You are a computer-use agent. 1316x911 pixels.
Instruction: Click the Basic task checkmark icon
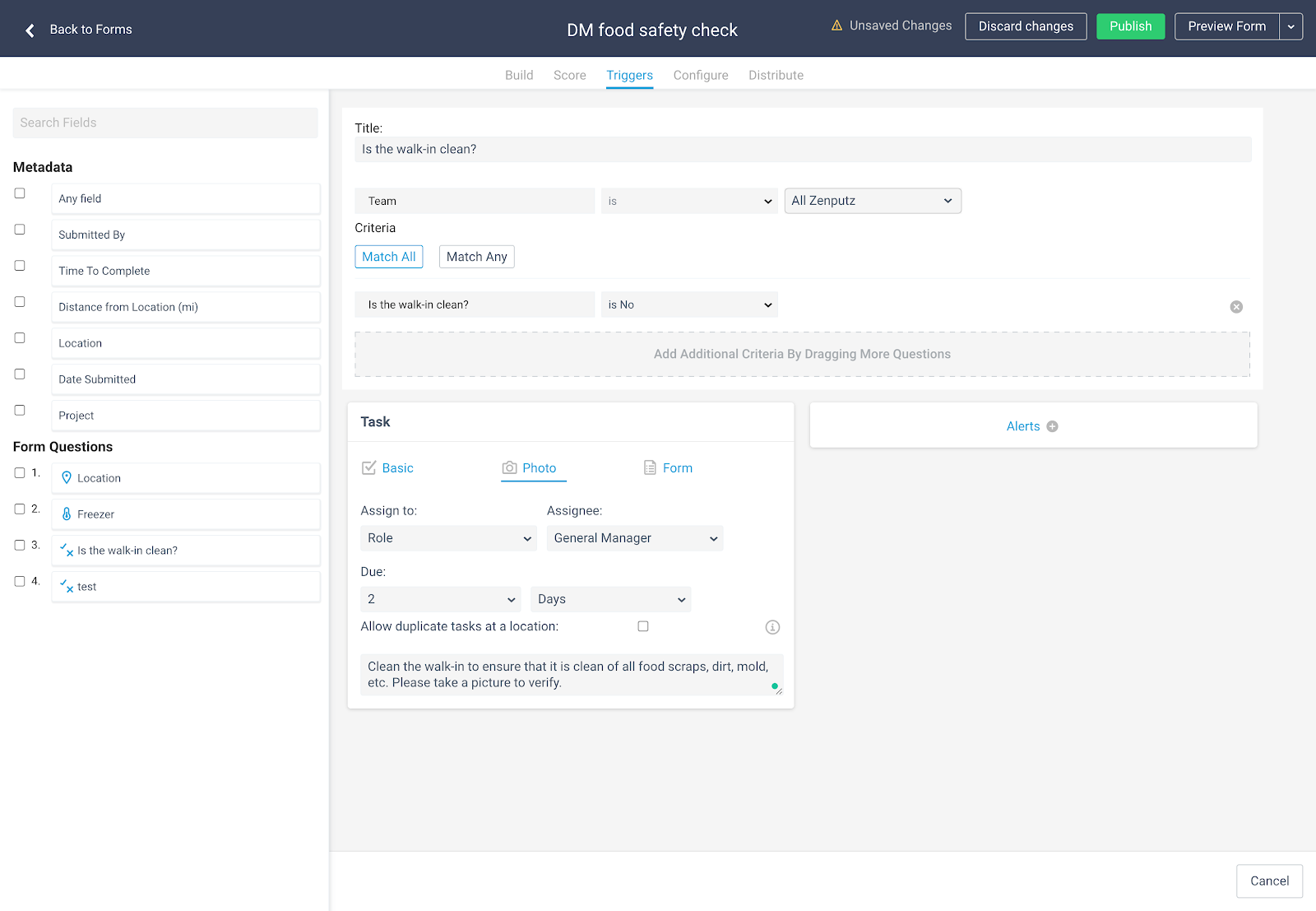tap(368, 467)
